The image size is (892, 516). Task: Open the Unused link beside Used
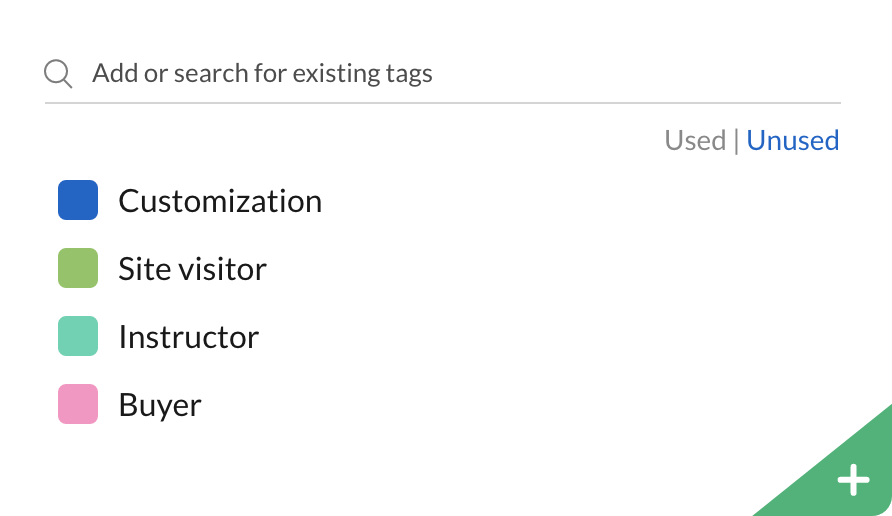pyautogui.click(x=792, y=141)
